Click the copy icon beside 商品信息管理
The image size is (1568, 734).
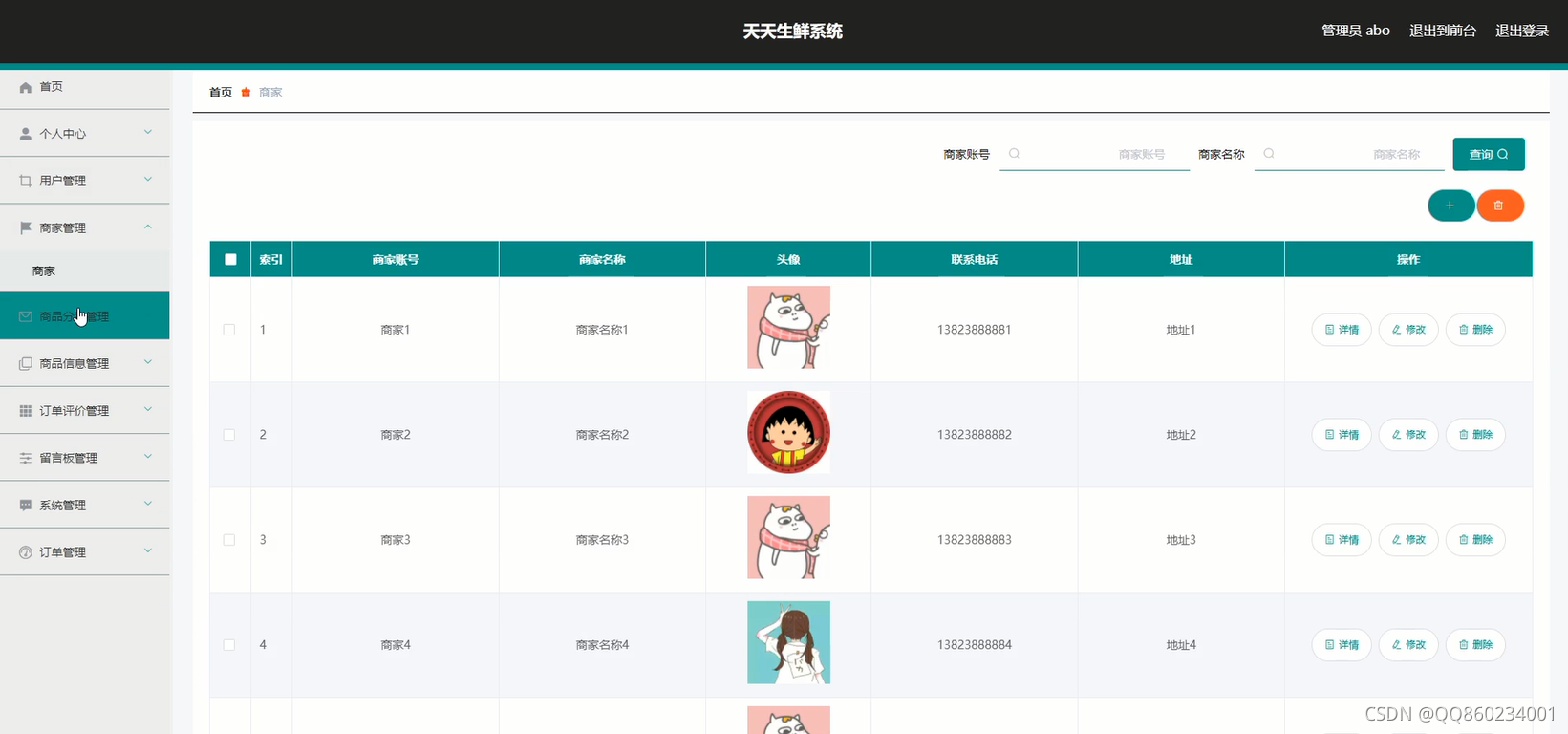point(26,363)
